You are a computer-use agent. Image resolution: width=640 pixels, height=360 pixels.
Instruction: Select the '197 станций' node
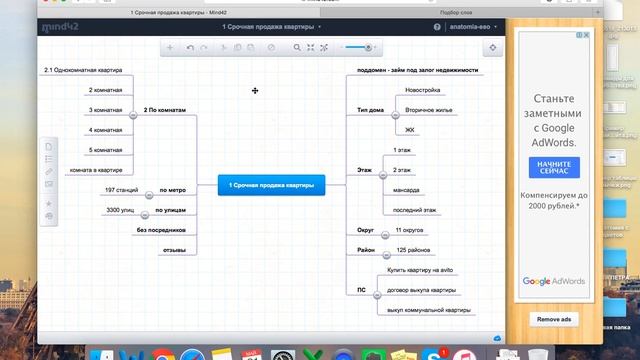pos(122,190)
